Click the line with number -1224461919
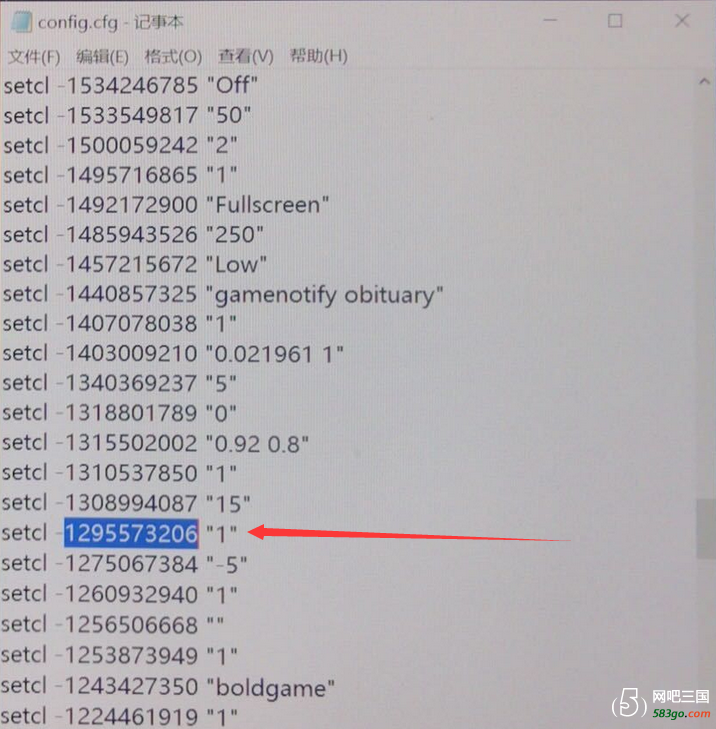The height and width of the screenshot is (729, 716). click(x=119, y=716)
